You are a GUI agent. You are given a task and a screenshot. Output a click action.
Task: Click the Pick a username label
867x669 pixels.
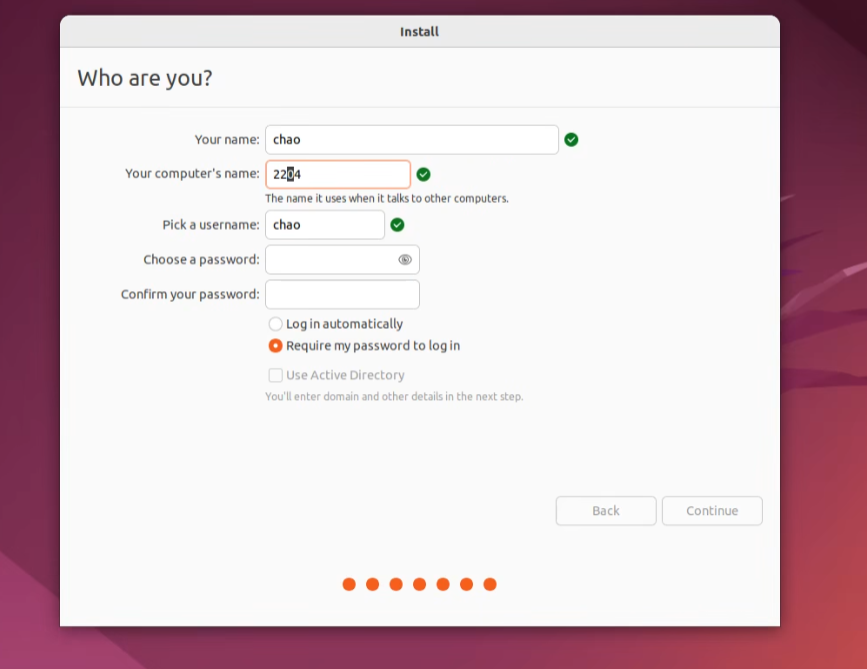[211, 225]
